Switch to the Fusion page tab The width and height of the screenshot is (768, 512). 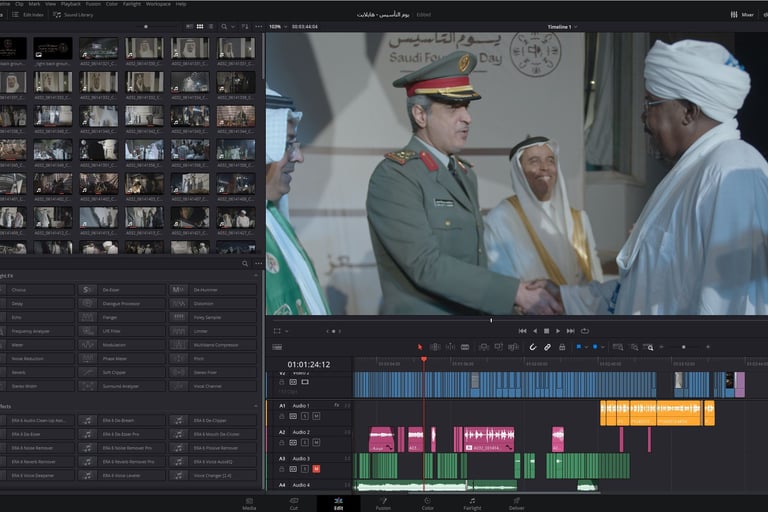click(x=383, y=504)
